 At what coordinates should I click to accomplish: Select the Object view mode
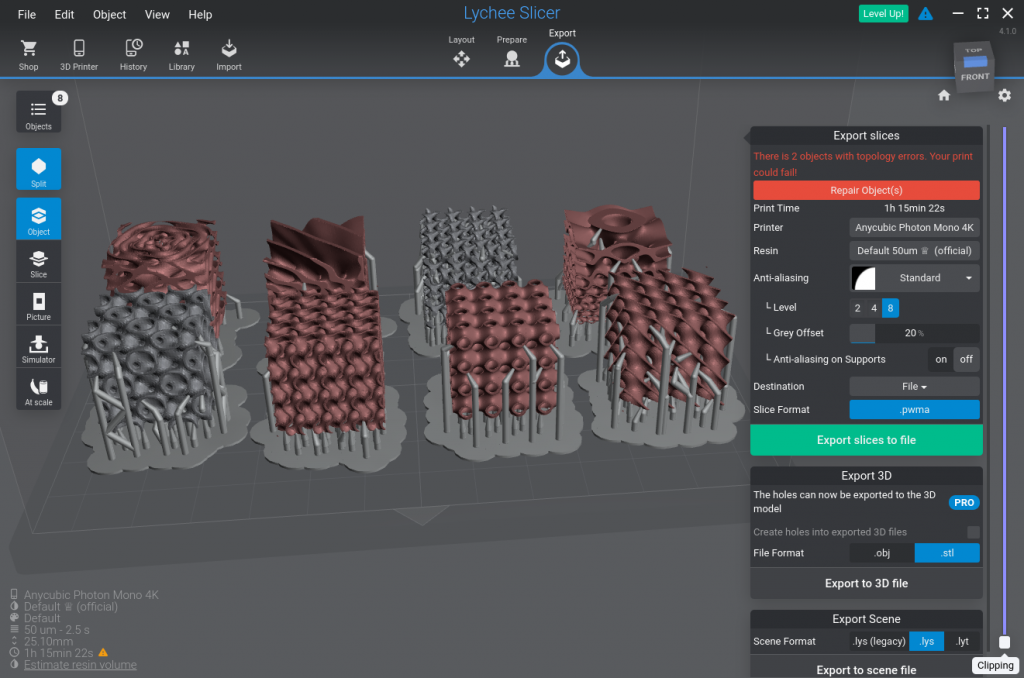39,218
